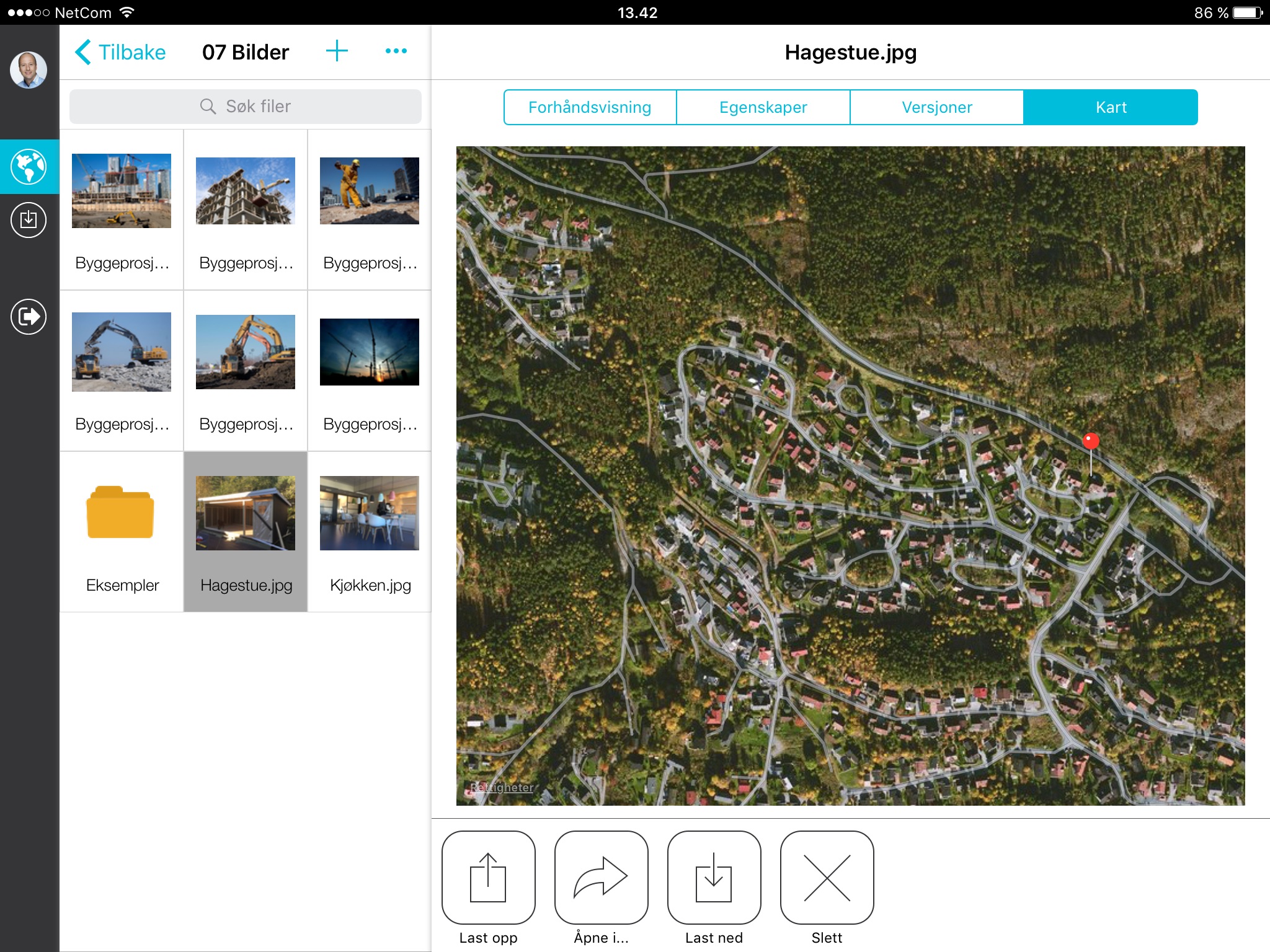Viewport: 1270px width, 952px height.
Task: Switch to Egenskaper tab
Action: coord(764,106)
